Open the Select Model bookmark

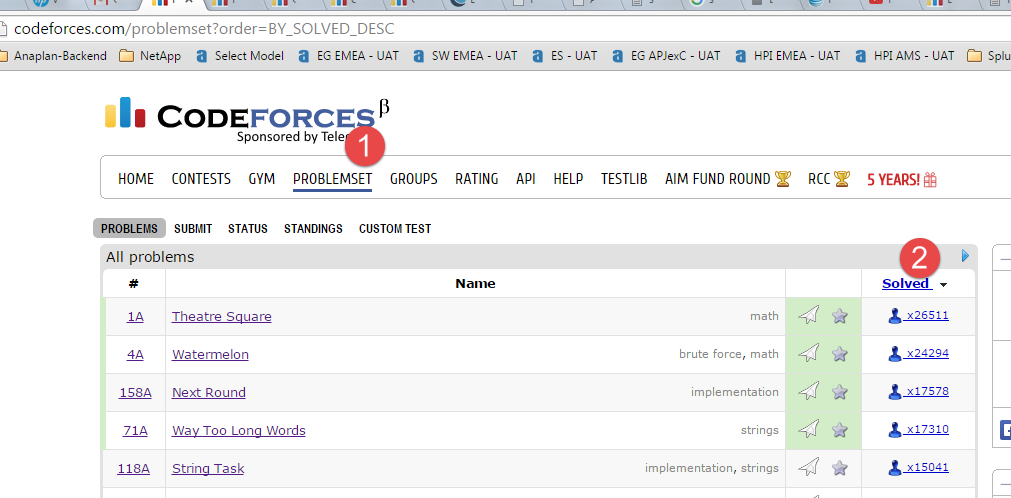pos(240,56)
